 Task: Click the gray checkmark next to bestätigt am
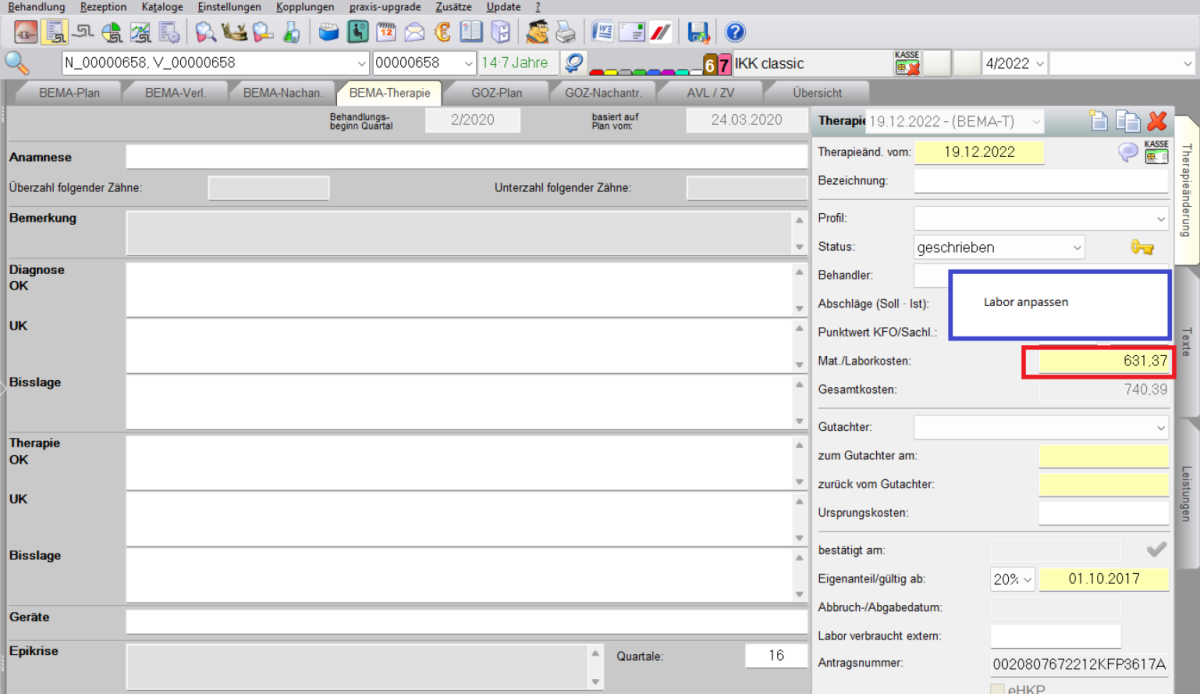click(1156, 549)
